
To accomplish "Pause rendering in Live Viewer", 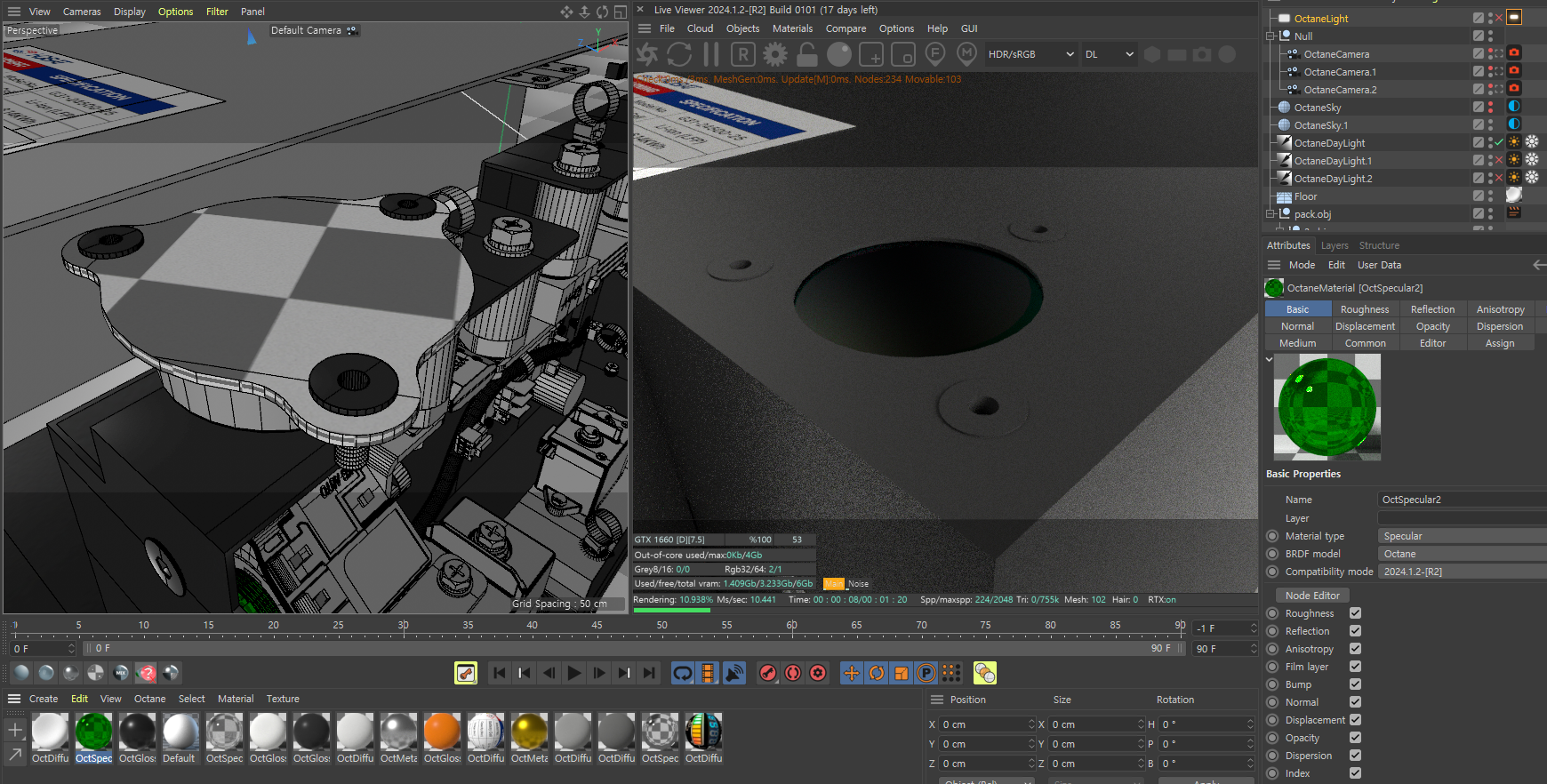I will (x=711, y=55).
